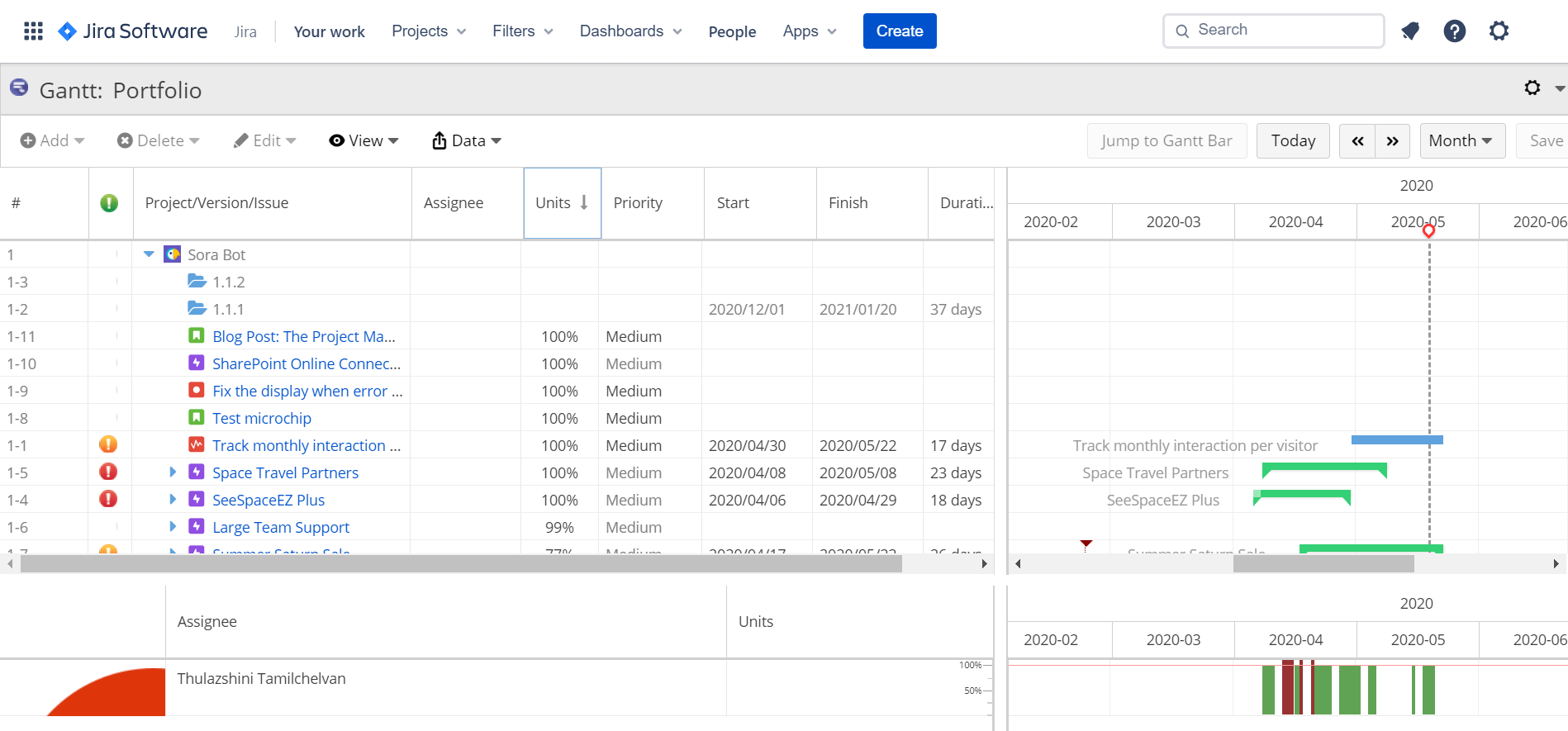Click the icon beside Track monthly interaction
The width and height of the screenshot is (1568, 731).
(x=197, y=444)
